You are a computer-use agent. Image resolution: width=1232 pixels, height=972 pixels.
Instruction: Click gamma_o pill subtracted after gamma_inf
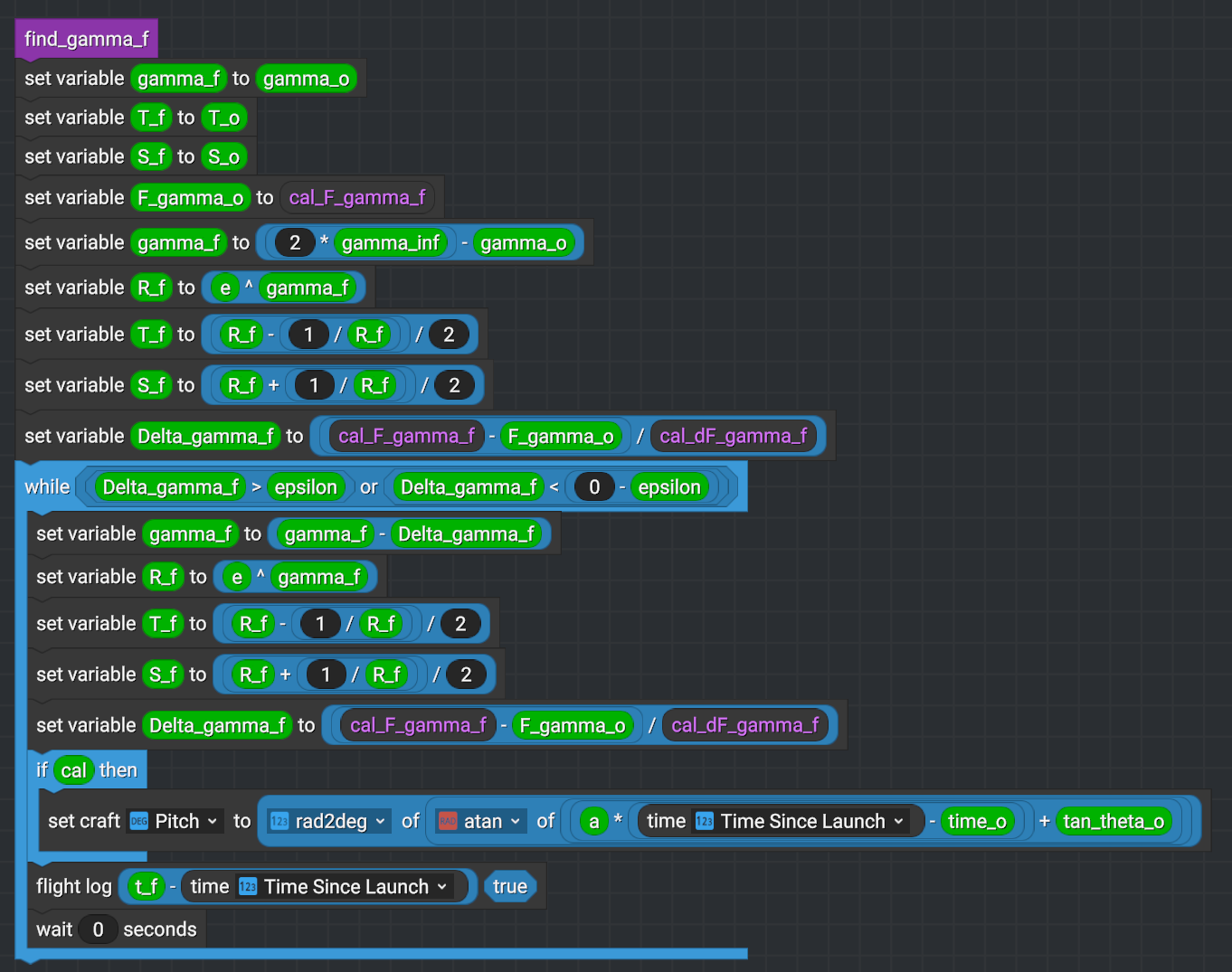tap(524, 242)
